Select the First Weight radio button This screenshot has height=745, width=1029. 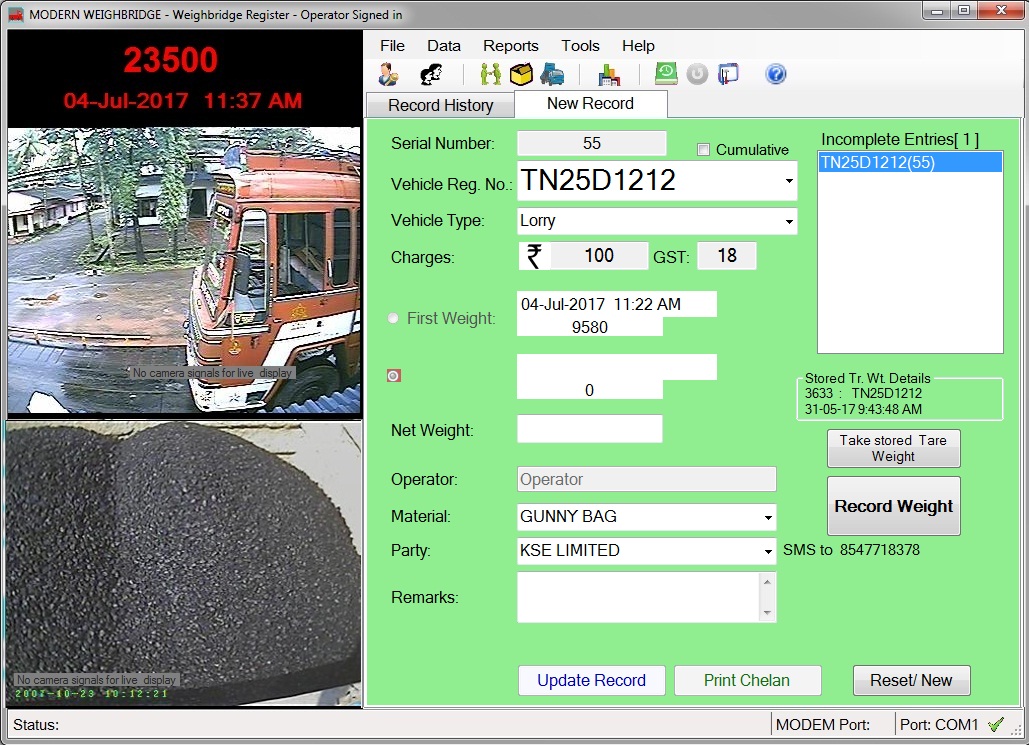[393, 319]
